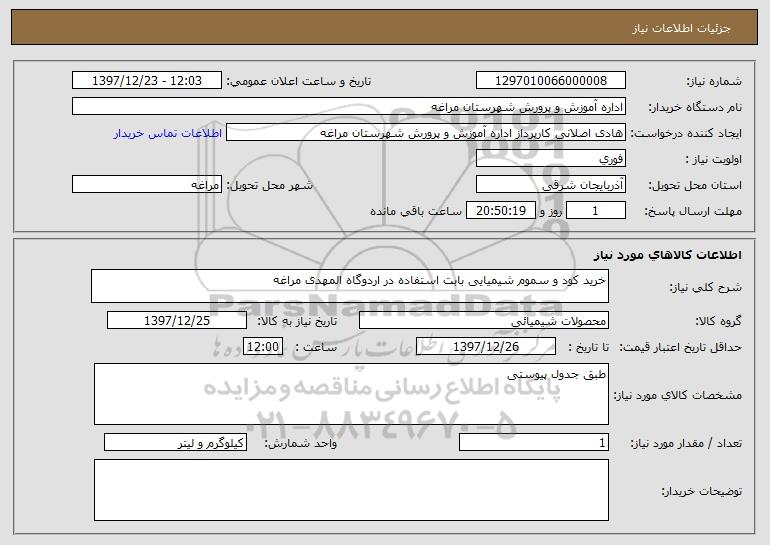Click the label واحد شمارش
This screenshot has width=770, height=545.
coord(301,443)
